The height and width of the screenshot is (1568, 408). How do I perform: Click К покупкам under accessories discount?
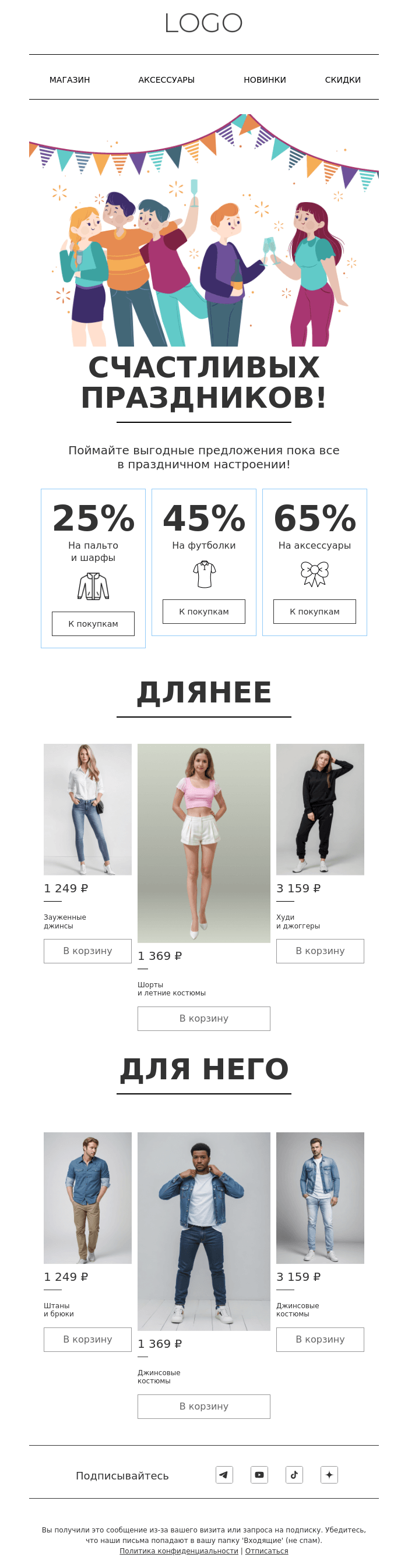(315, 611)
